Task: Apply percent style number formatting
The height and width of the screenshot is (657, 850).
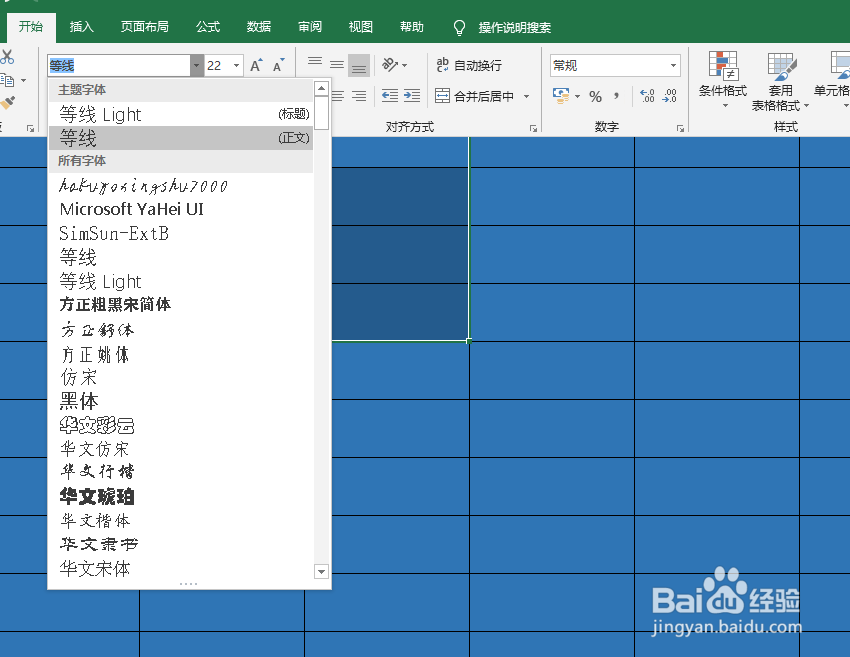Action: 595,95
